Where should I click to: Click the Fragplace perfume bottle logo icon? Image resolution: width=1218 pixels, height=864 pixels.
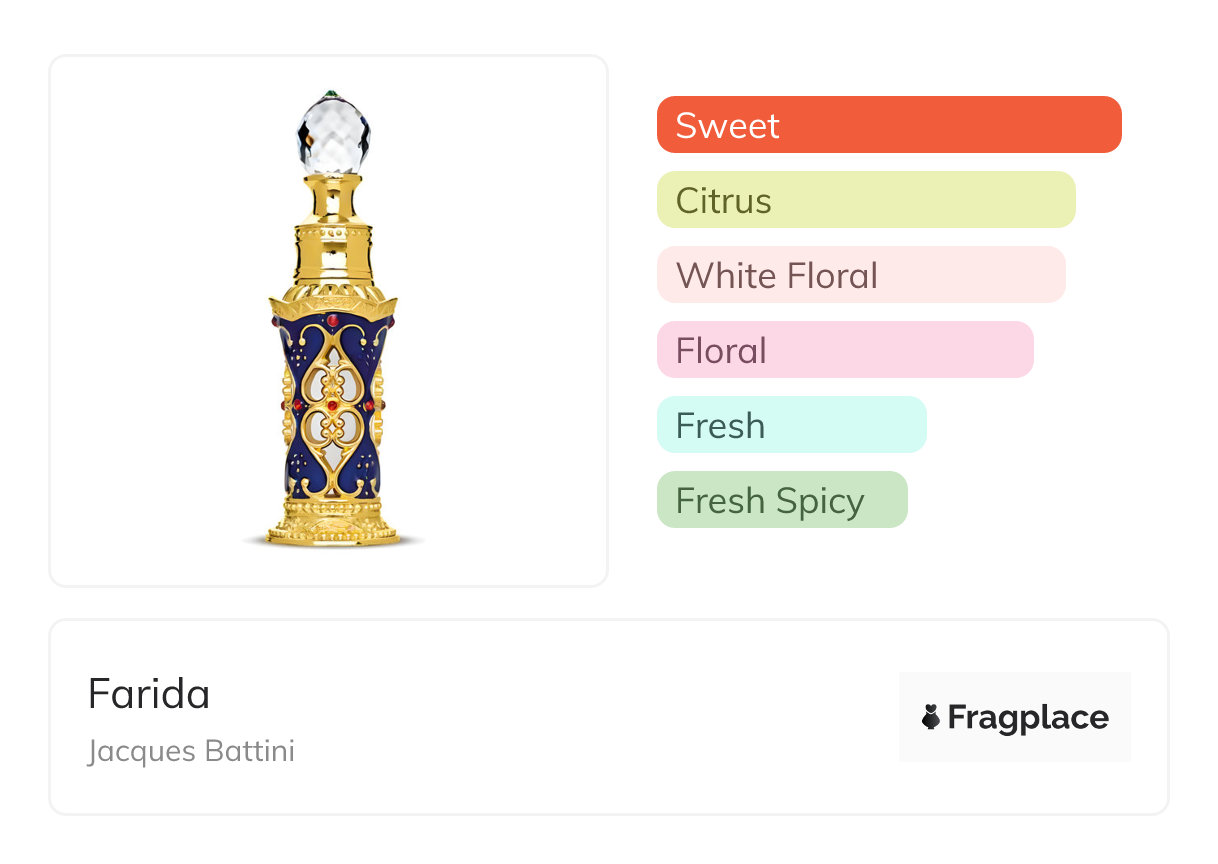tap(931, 717)
